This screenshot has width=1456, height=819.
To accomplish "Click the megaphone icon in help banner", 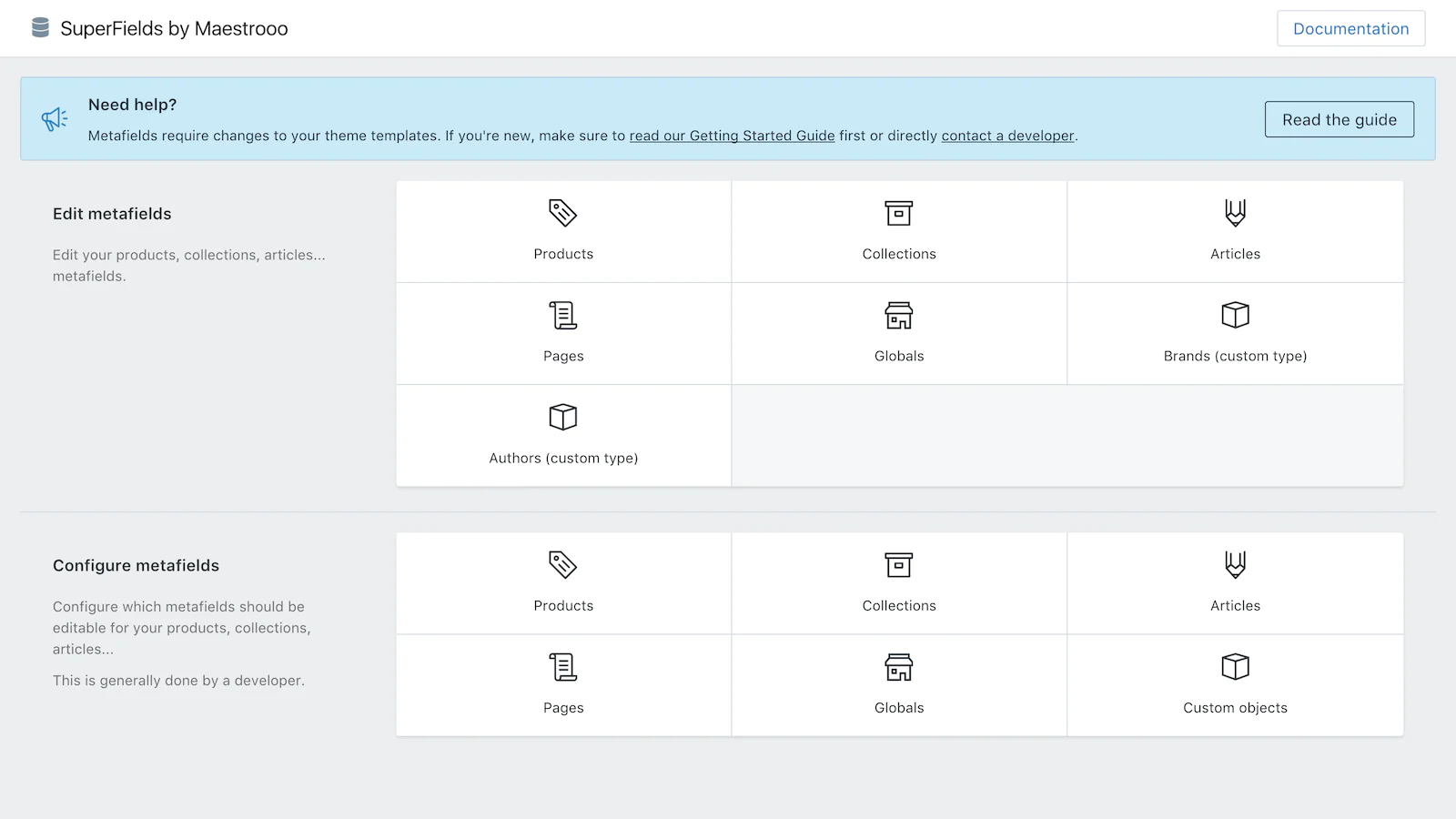I will click(x=55, y=119).
